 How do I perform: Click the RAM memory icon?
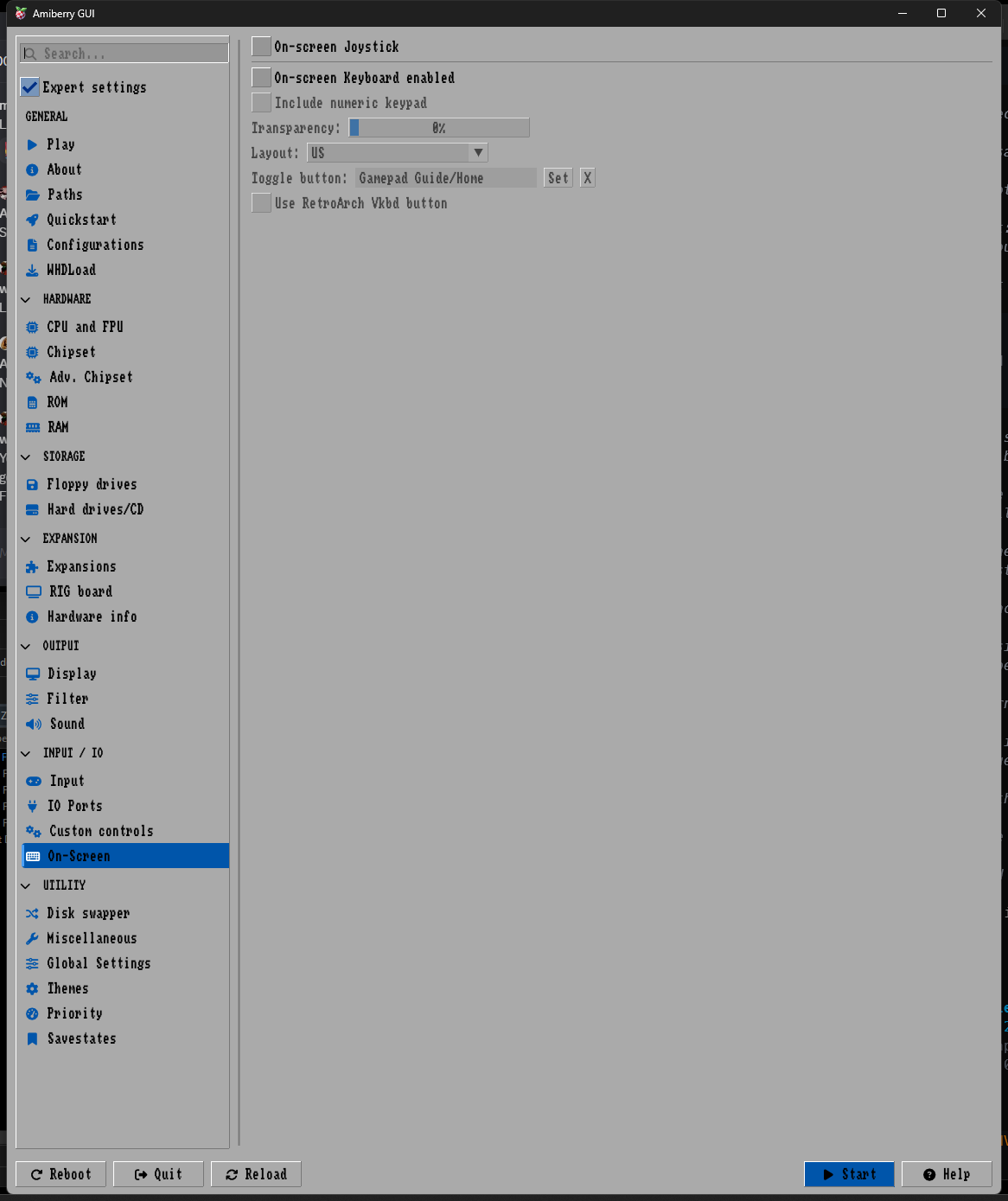[x=33, y=428]
